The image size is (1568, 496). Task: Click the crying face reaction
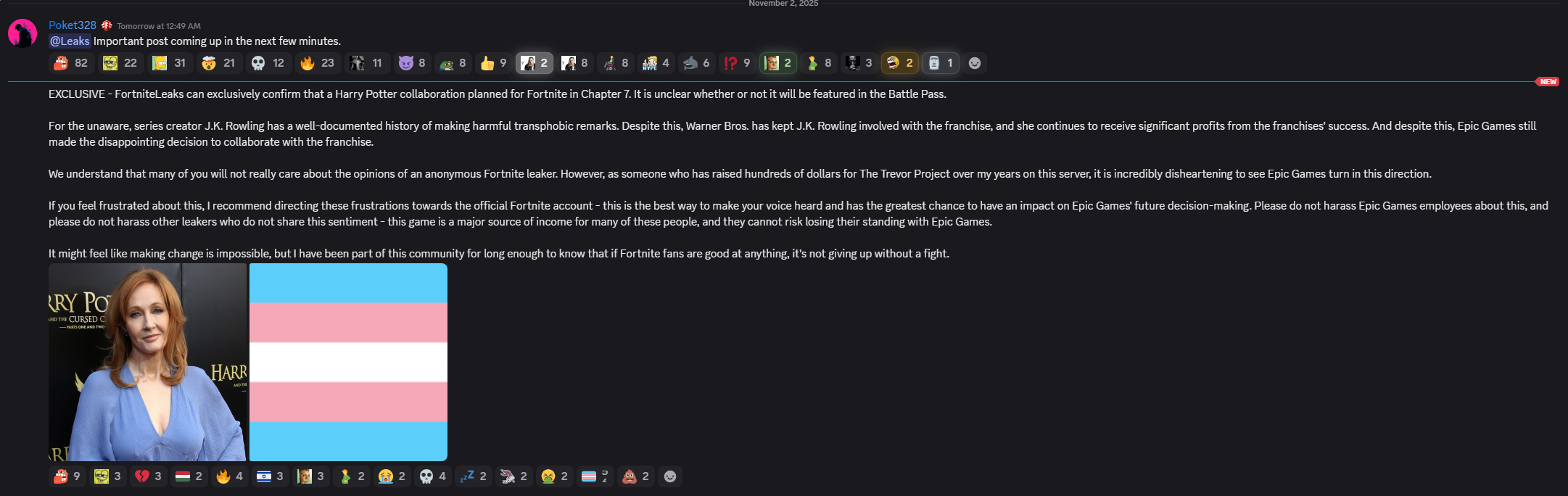coord(392,476)
